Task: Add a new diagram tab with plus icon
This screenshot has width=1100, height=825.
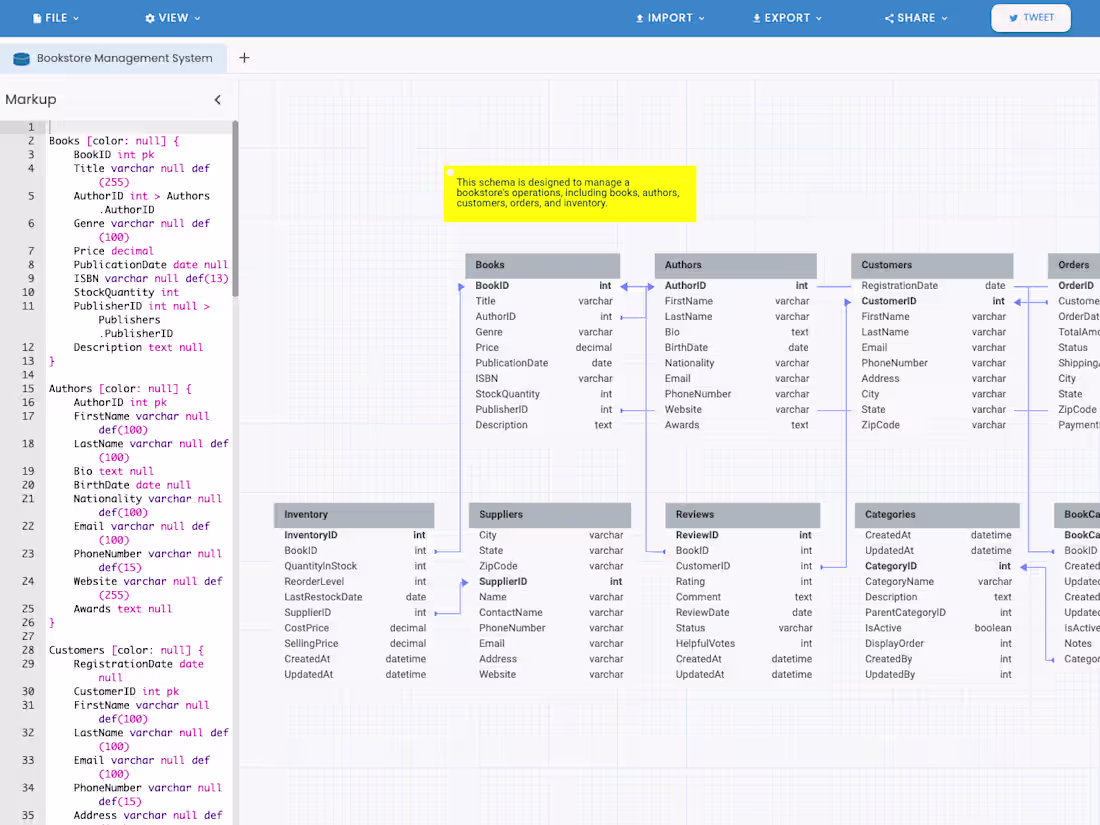Action: point(244,58)
